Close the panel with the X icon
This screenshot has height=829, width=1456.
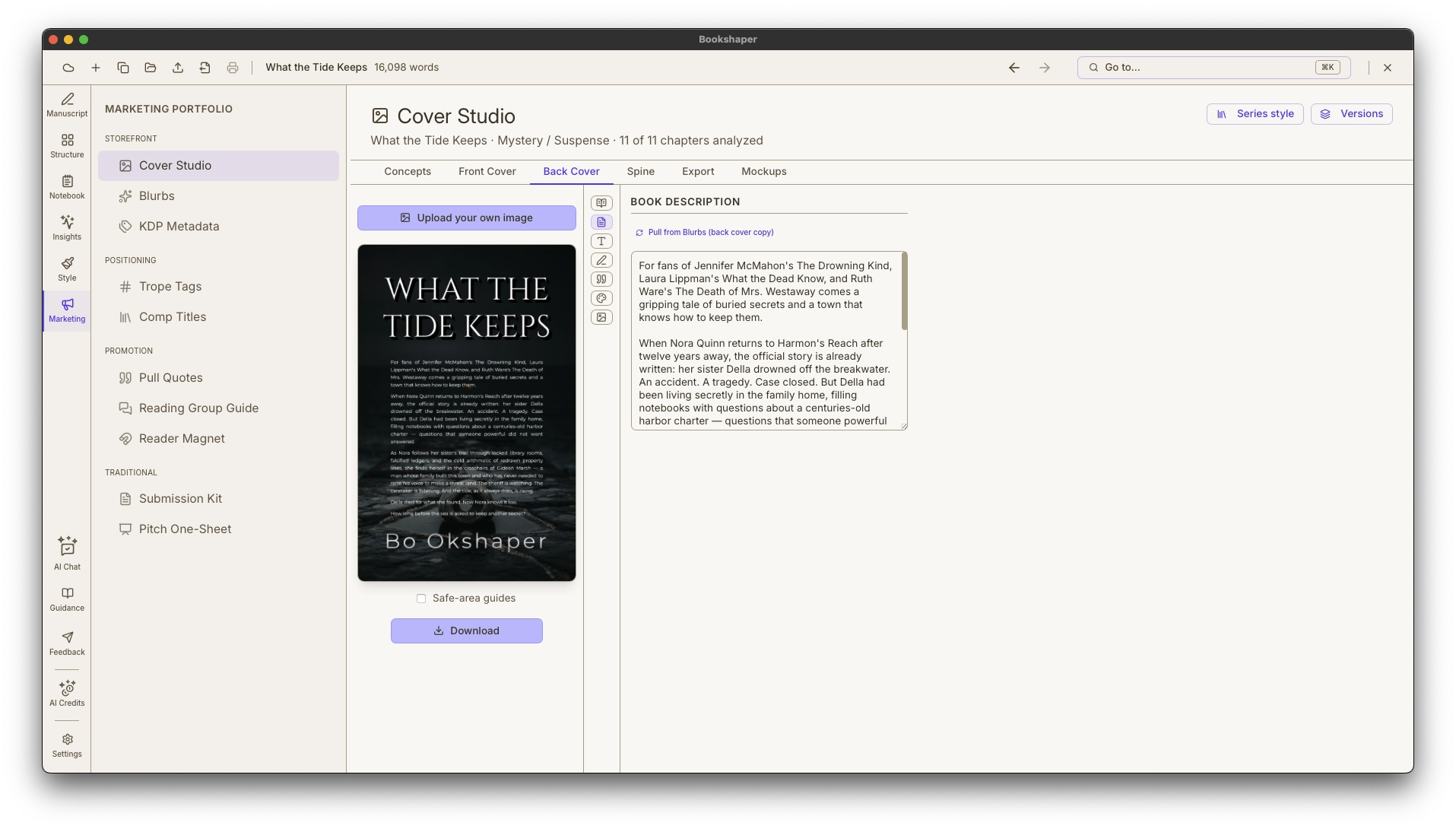click(1388, 68)
